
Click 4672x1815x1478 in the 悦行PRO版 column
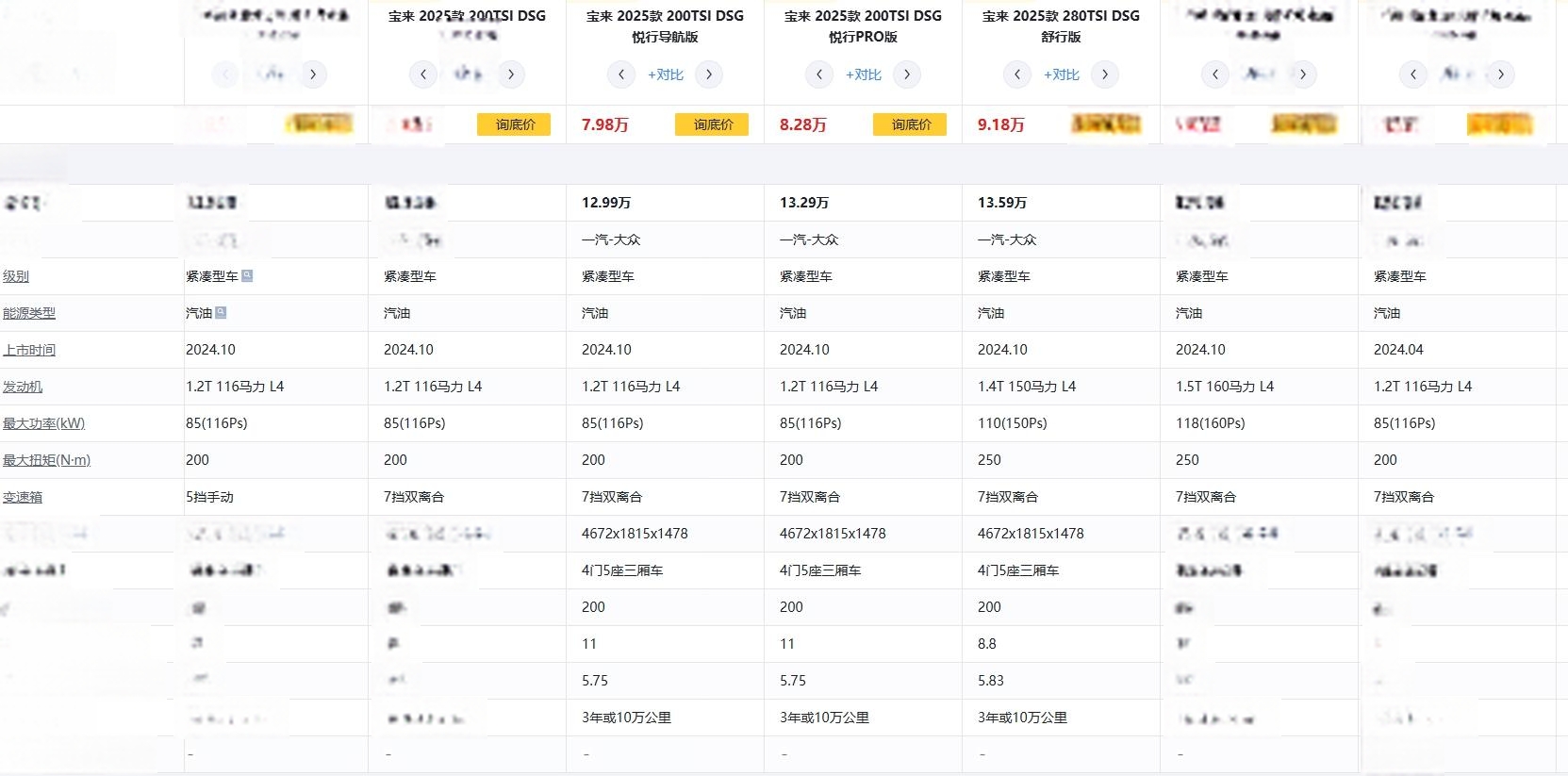click(x=833, y=534)
